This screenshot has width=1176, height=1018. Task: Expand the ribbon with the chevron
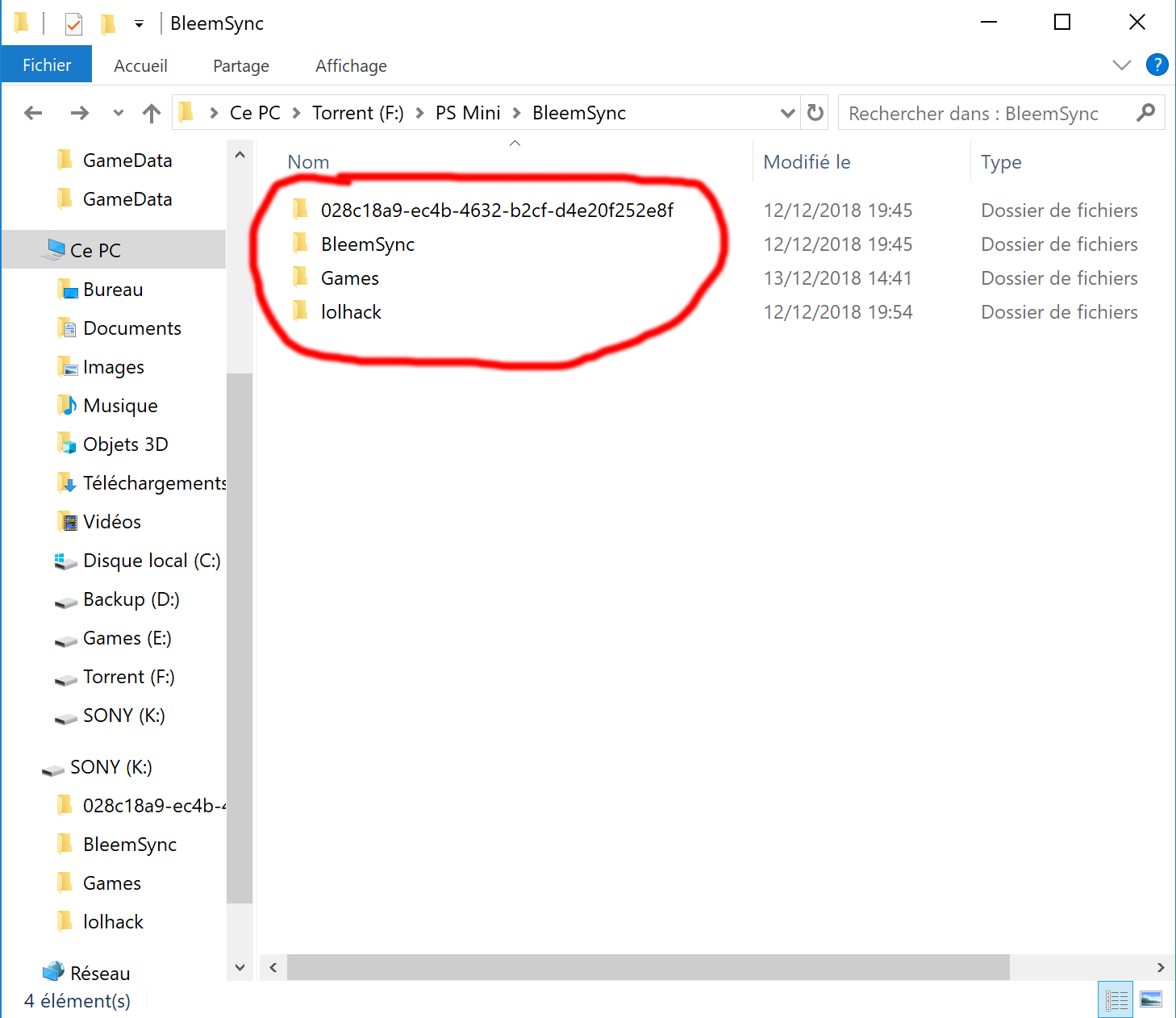(x=1121, y=65)
